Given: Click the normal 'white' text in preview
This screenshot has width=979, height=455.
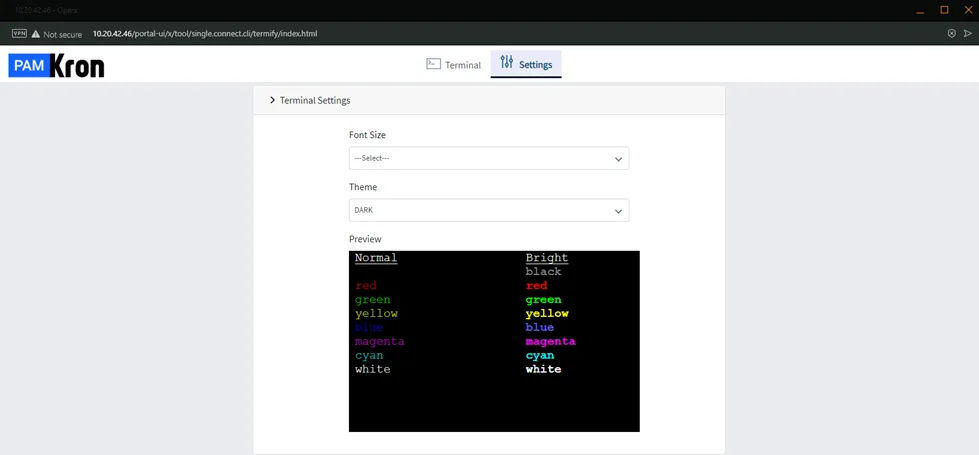Looking at the screenshot, I should [x=373, y=369].
